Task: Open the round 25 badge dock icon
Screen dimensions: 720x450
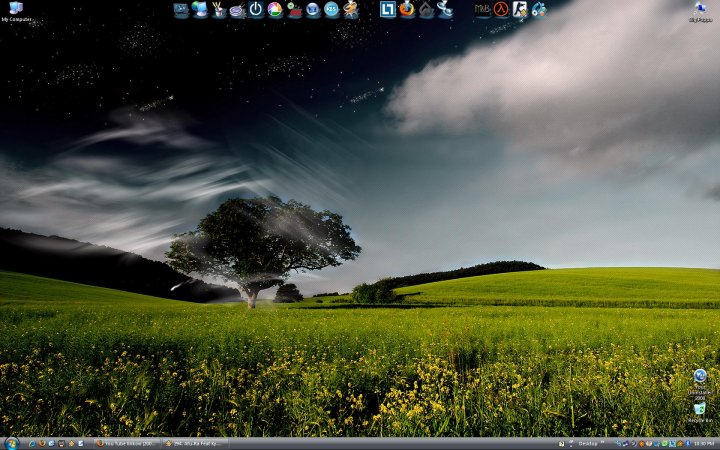Action: pos(331,9)
